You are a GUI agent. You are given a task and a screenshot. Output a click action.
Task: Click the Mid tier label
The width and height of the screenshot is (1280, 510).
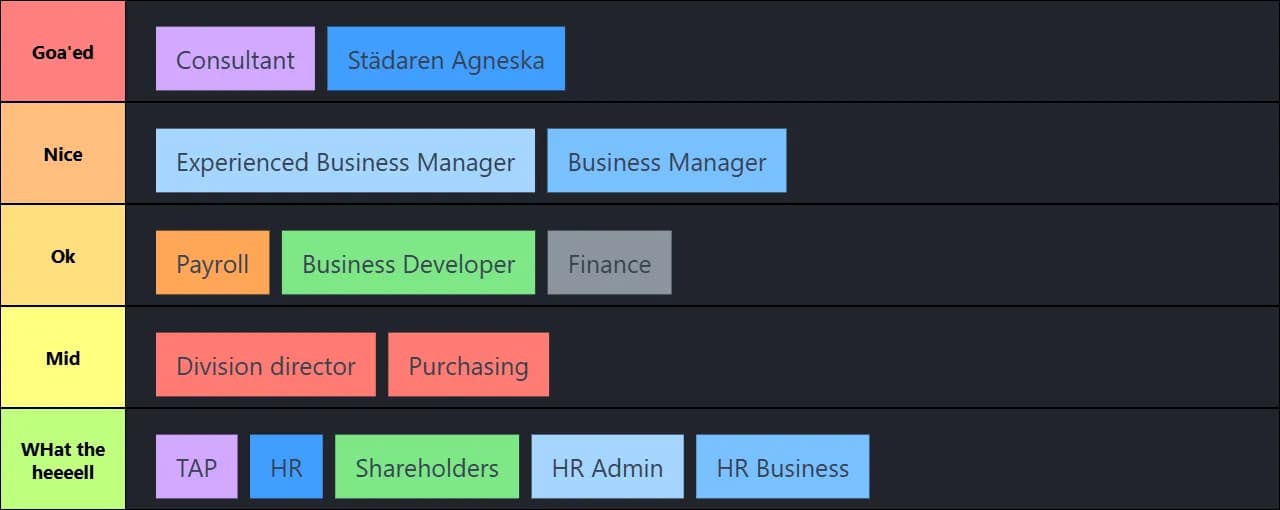(63, 358)
